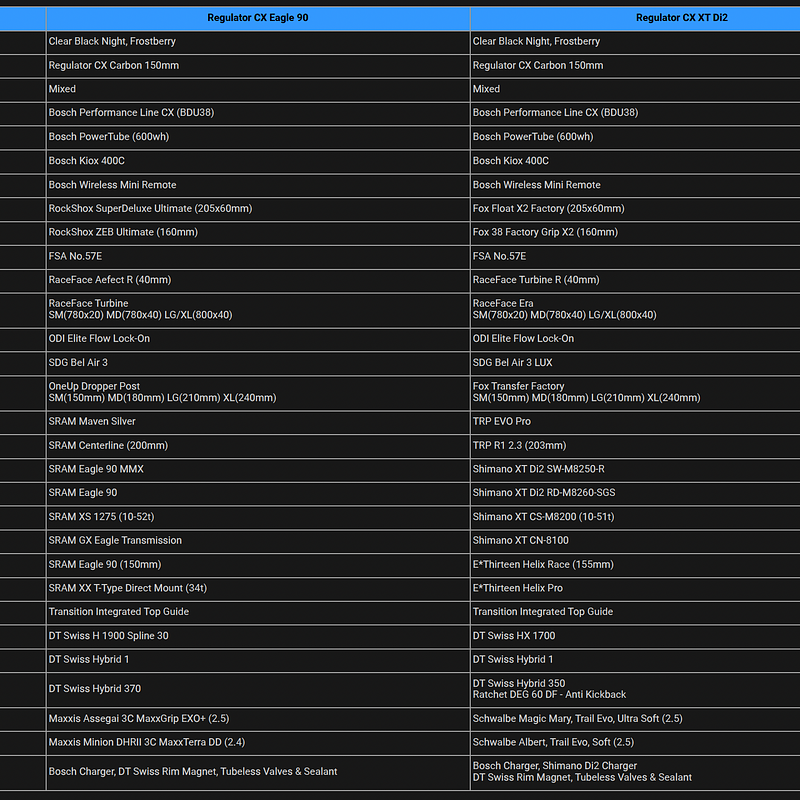The width and height of the screenshot is (800, 800).
Task: Click the XT Di2 Bosch PowerTube (600wh) cell
Action: 635,137
